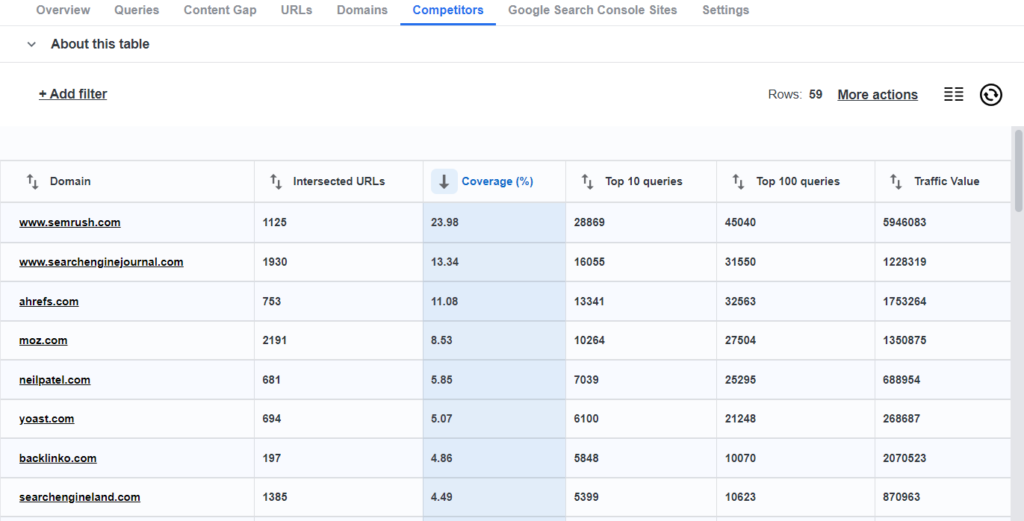
Task: Select intersected URLs cell 1930
Action: 339,262
